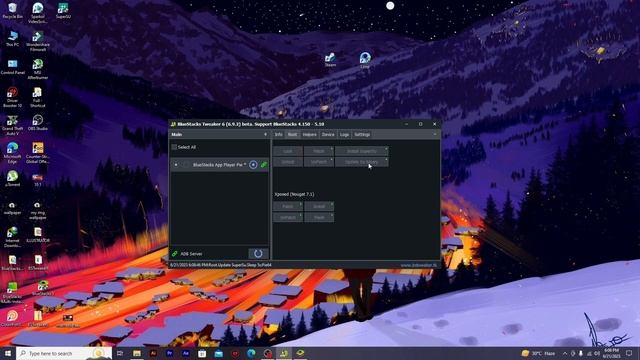Click the Update Su binary button
Image resolution: width=640 pixels, height=360 pixels.
tap(362, 162)
